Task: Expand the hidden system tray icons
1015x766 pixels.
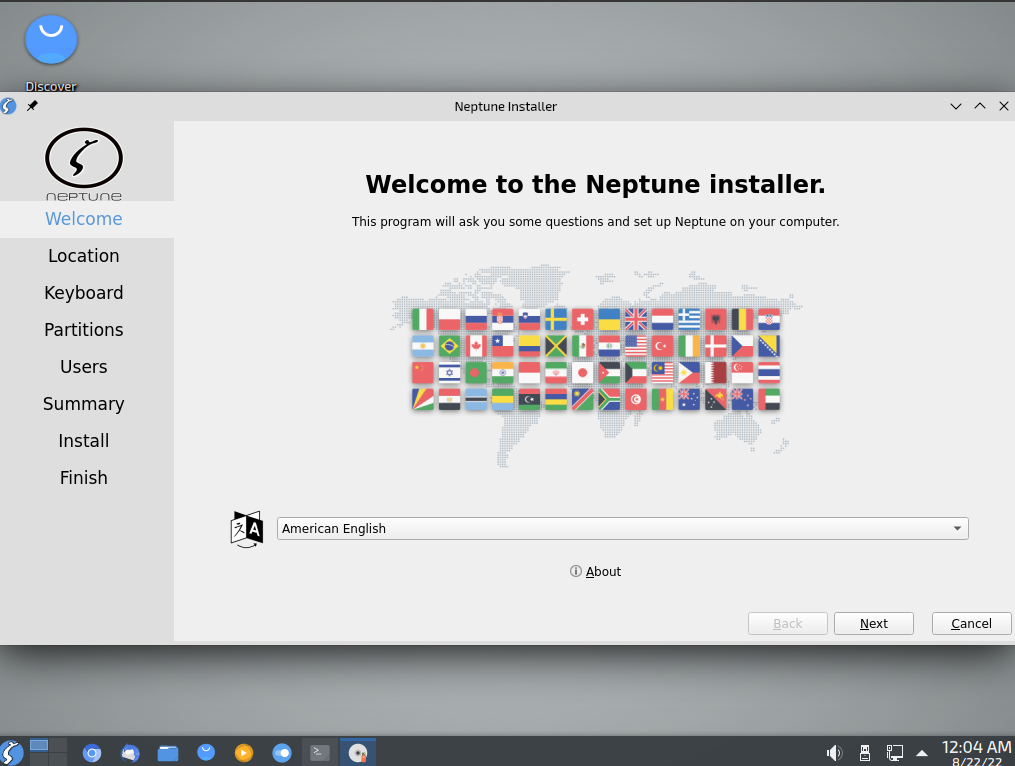Action: (921, 752)
